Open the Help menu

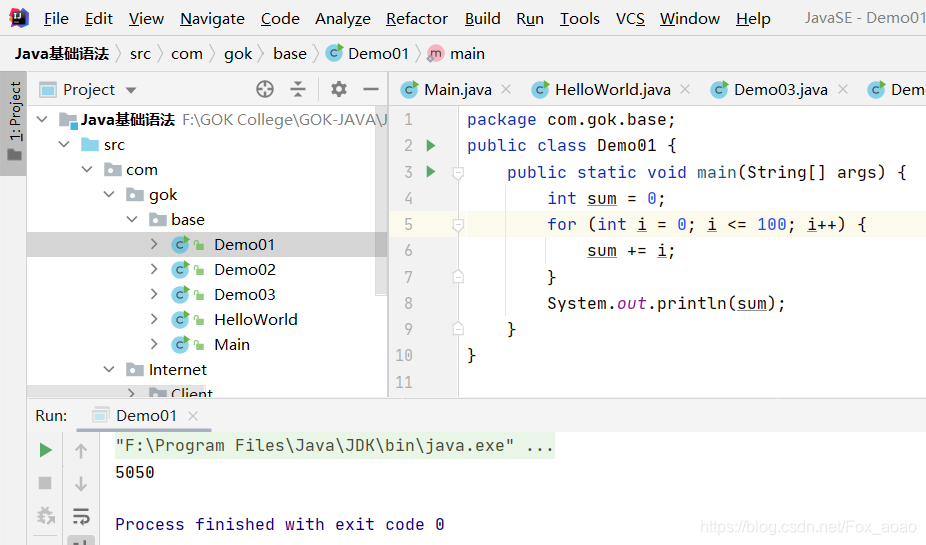753,19
